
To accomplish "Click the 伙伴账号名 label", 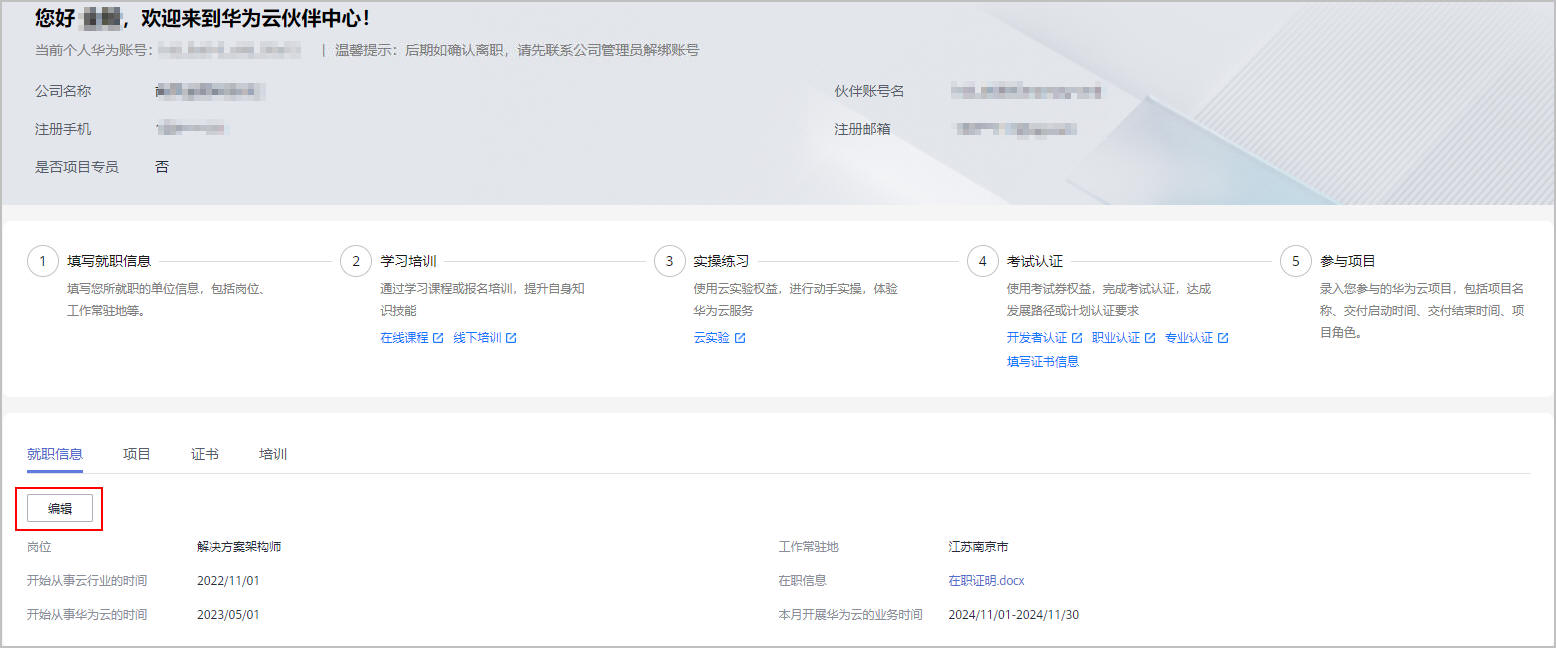I will 870,91.
